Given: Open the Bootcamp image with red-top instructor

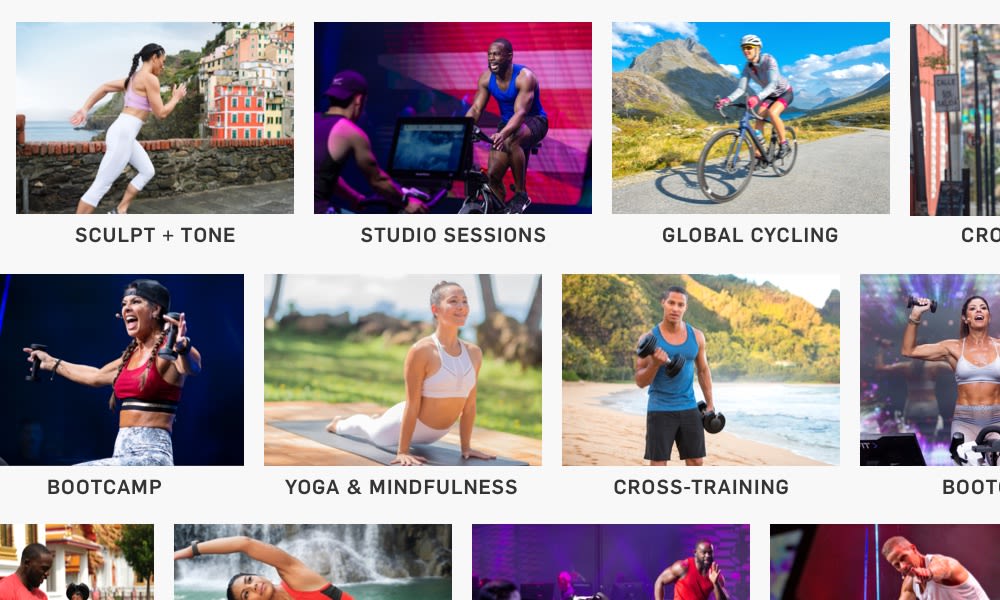Looking at the screenshot, I should pos(121,370).
